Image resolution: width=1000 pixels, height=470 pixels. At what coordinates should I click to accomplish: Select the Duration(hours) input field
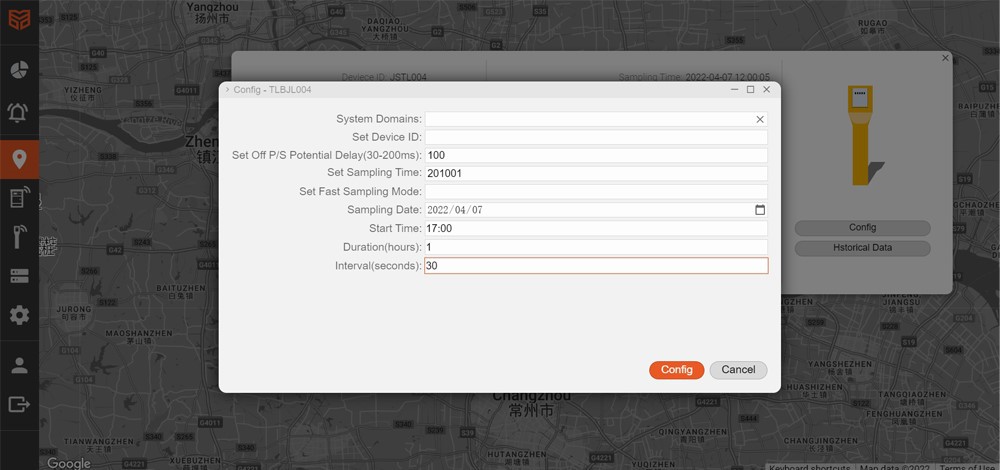point(595,247)
